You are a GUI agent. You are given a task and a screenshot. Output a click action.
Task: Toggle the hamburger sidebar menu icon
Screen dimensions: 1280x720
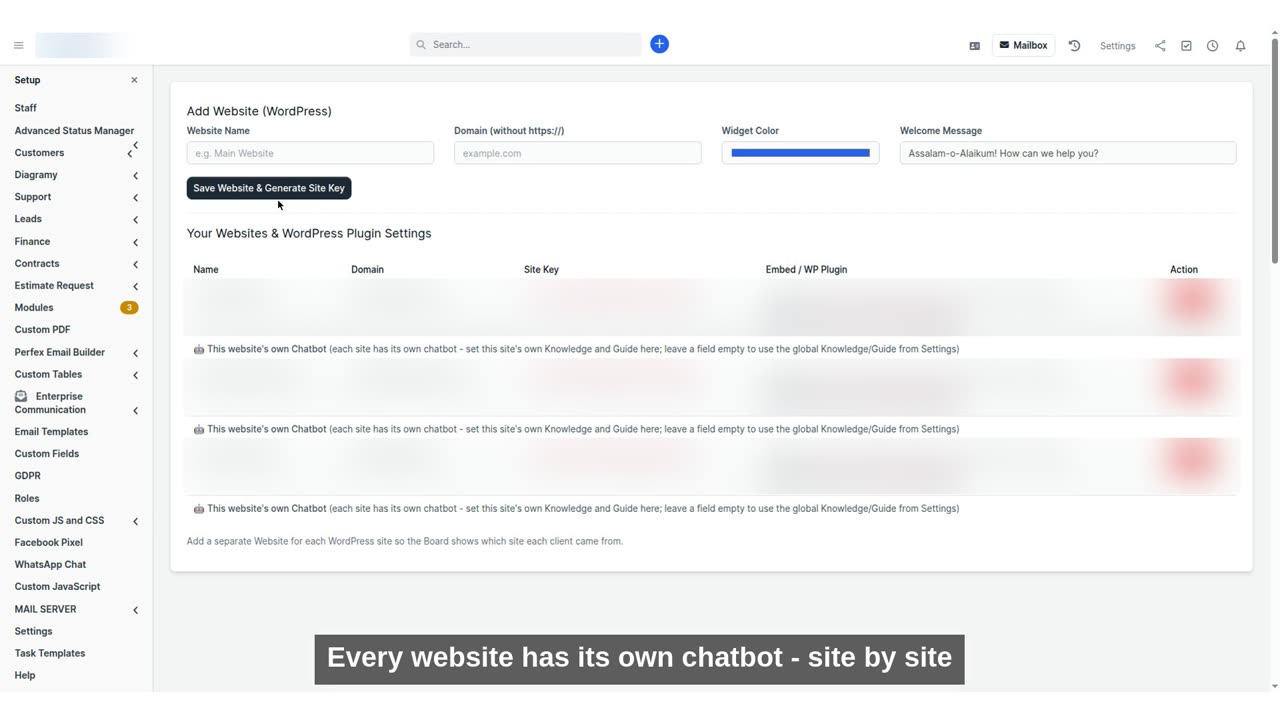click(x=18, y=45)
